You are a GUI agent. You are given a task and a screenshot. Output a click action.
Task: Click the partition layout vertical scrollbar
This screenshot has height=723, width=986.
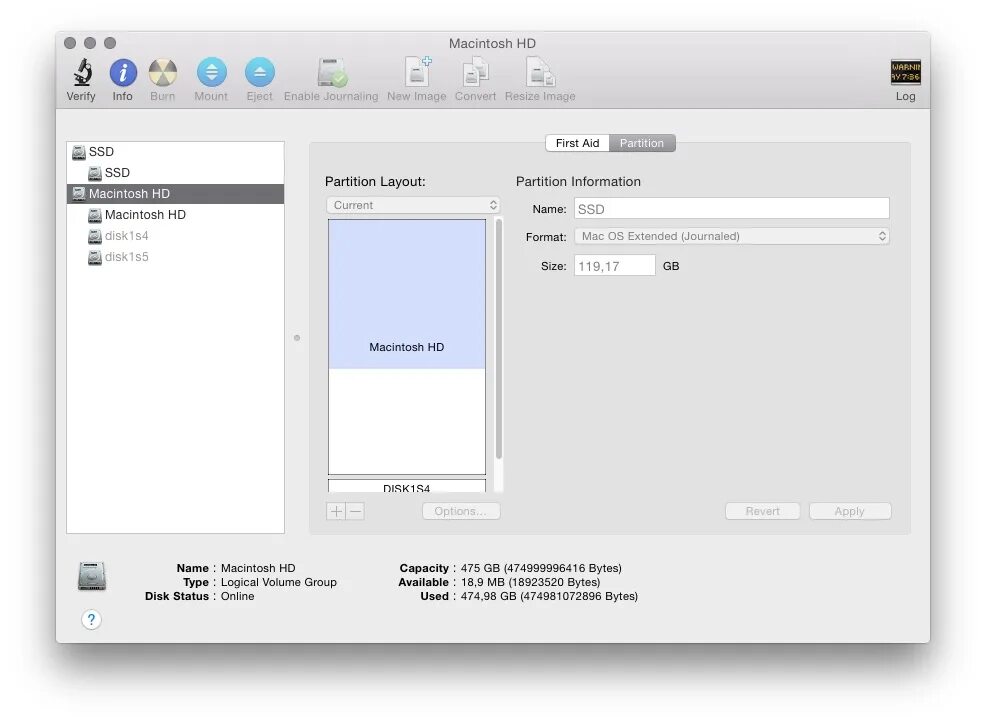pos(499,339)
